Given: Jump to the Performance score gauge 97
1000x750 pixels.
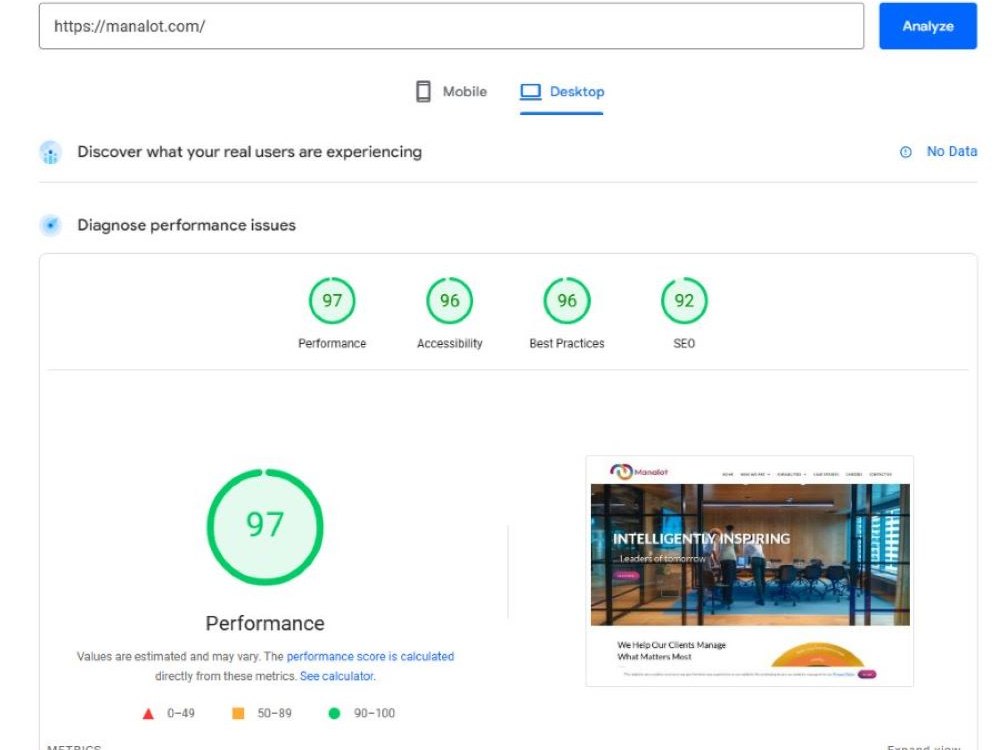Looking at the screenshot, I should tap(332, 300).
